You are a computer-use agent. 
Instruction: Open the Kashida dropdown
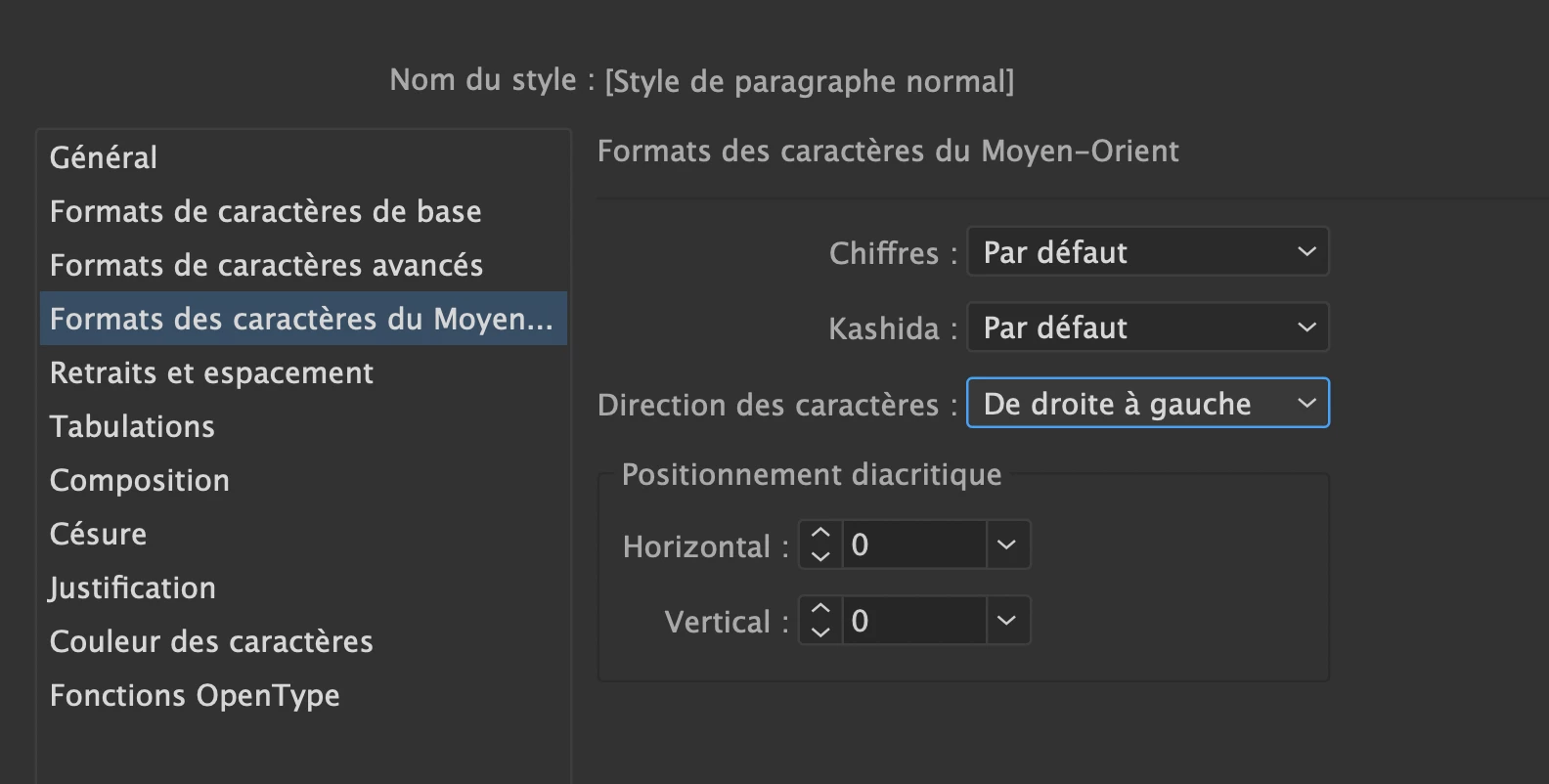pyautogui.click(x=1148, y=327)
